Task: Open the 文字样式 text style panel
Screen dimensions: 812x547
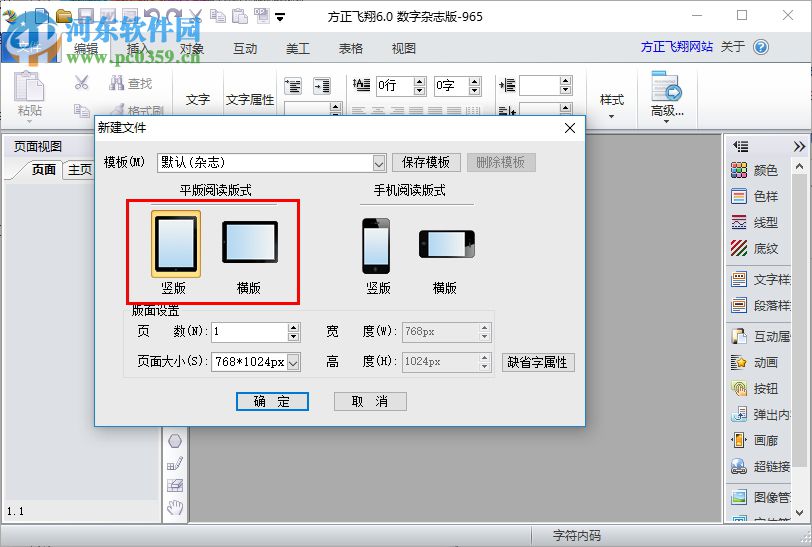Action: click(760, 280)
